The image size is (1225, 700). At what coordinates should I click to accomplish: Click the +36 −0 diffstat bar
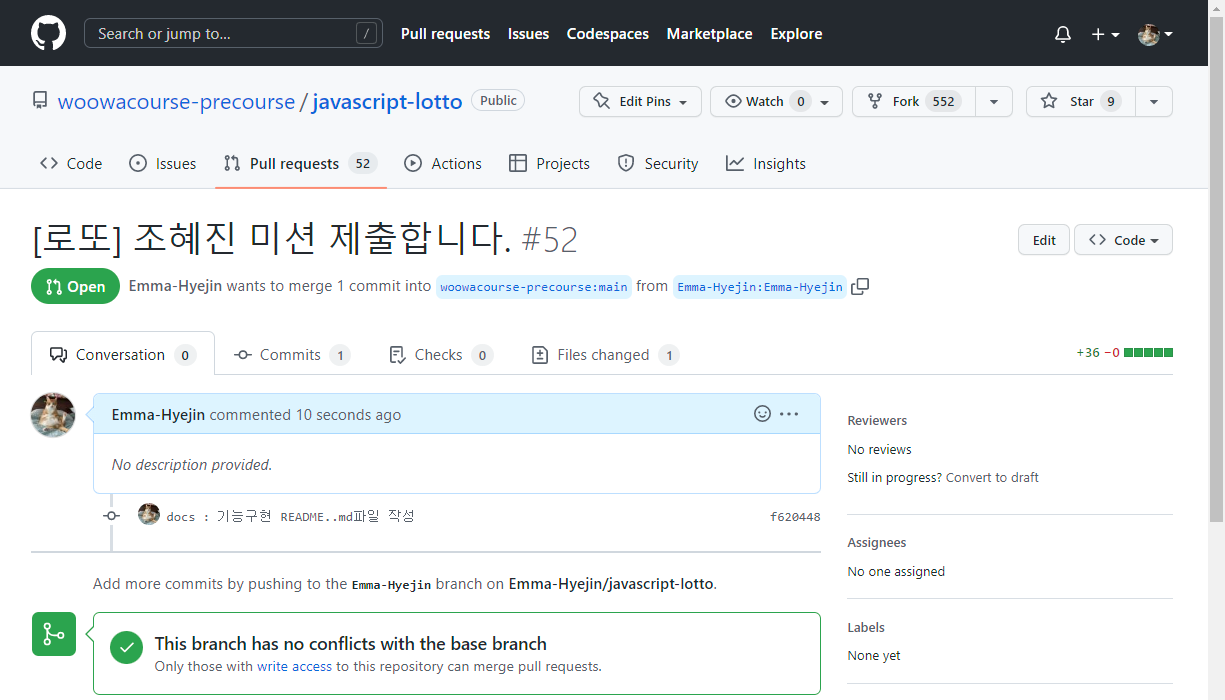click(x=1124, y=352)
